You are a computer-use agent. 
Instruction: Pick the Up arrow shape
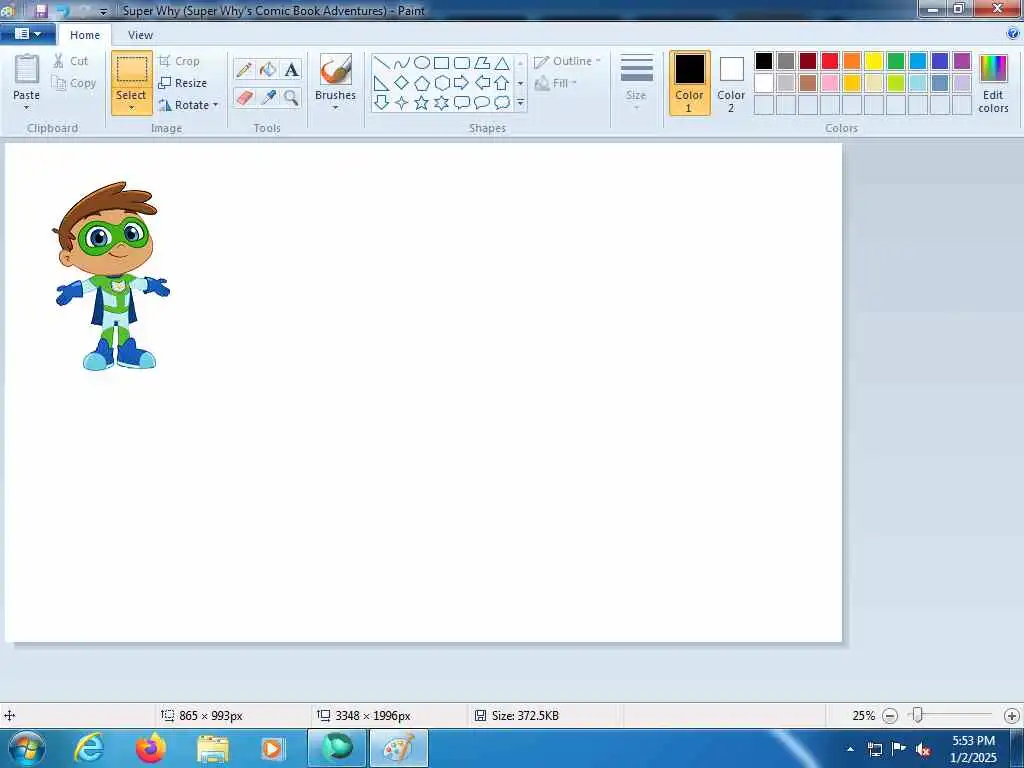502,83
